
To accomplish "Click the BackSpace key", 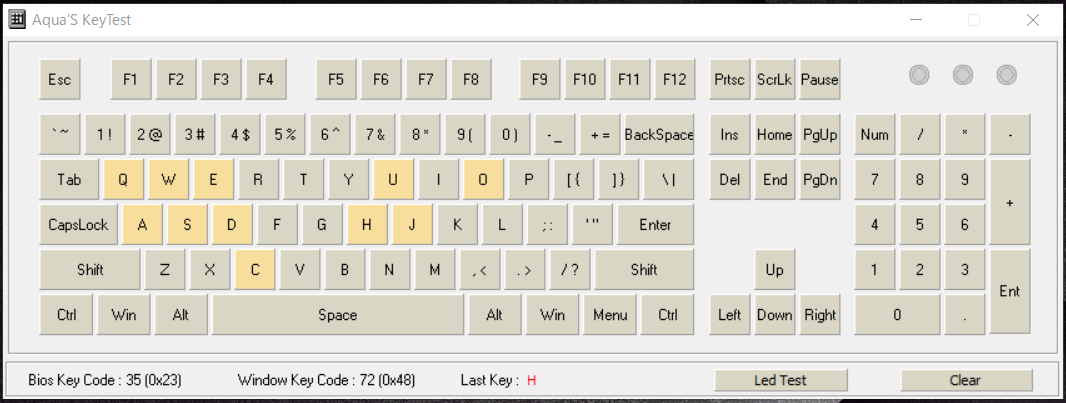I will pos(659,135).
